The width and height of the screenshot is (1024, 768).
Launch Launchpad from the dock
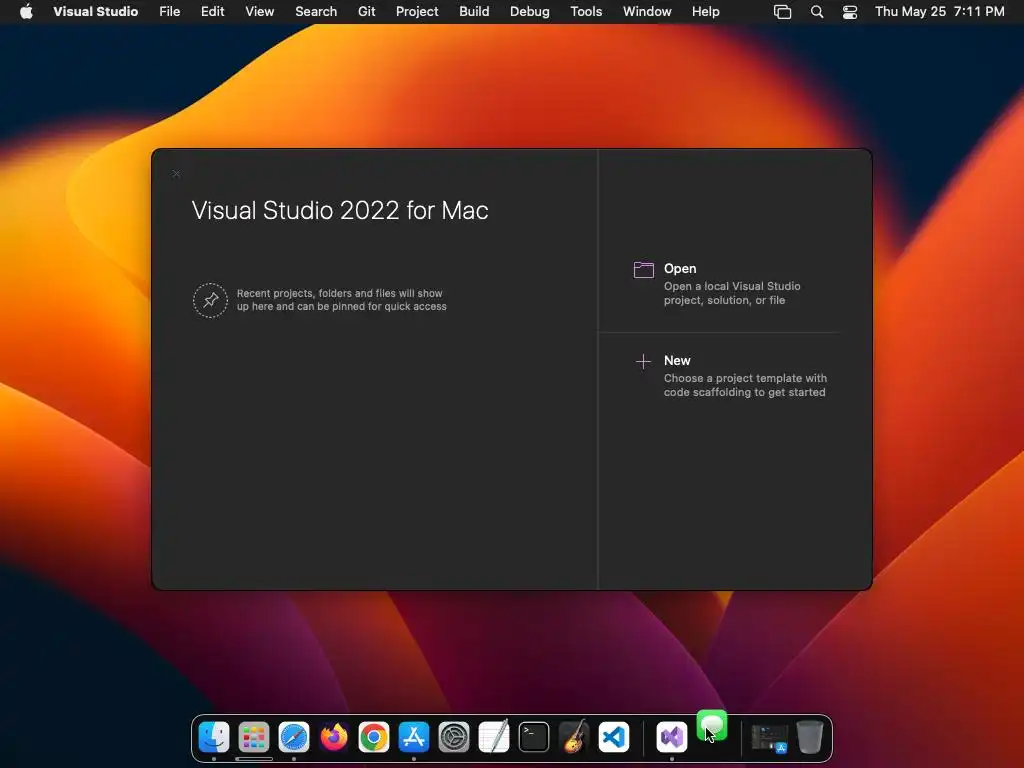click(254, 737)
